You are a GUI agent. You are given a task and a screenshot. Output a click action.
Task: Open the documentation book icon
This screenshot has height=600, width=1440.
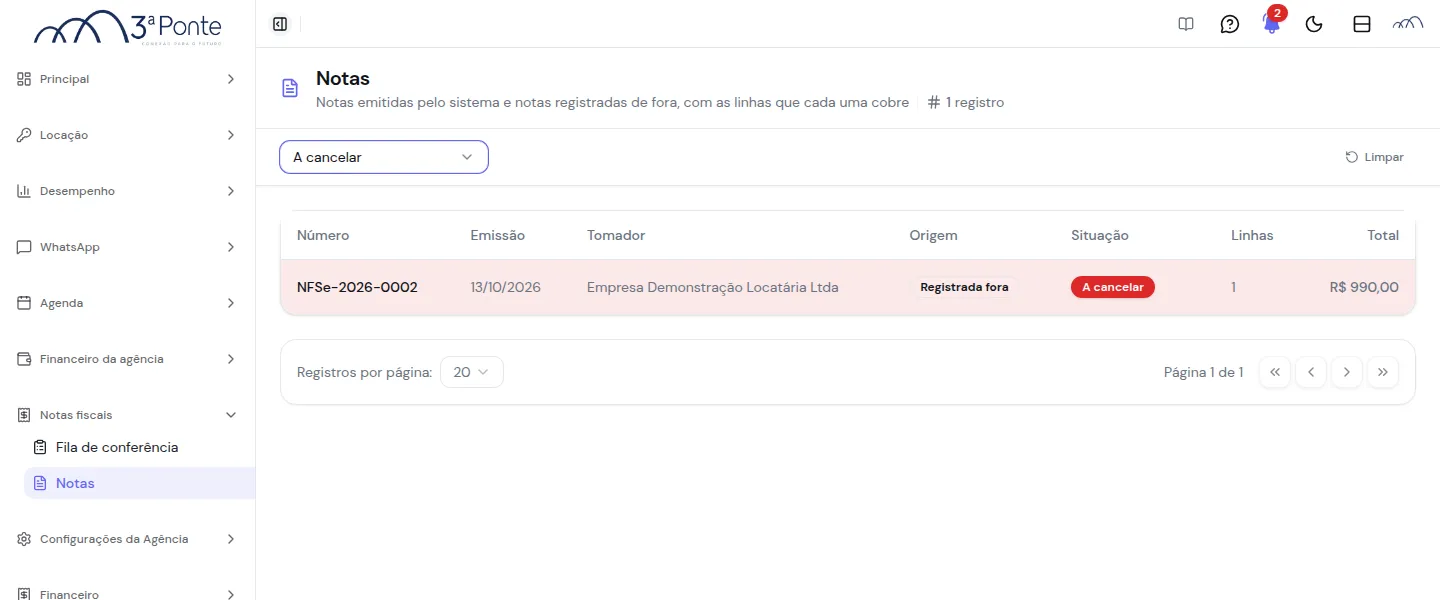pyautogui.click(x=1186, y=24)
